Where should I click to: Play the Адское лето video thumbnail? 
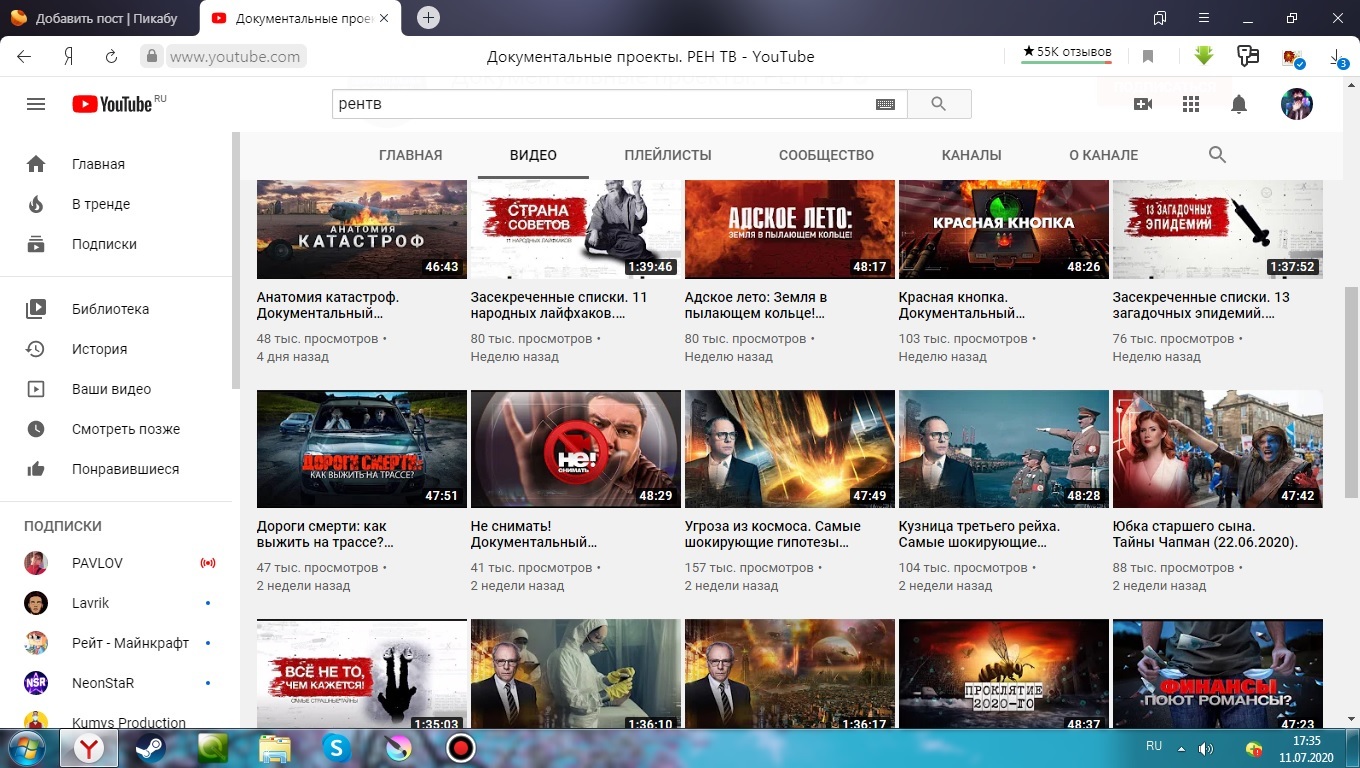tap(790, 229)
